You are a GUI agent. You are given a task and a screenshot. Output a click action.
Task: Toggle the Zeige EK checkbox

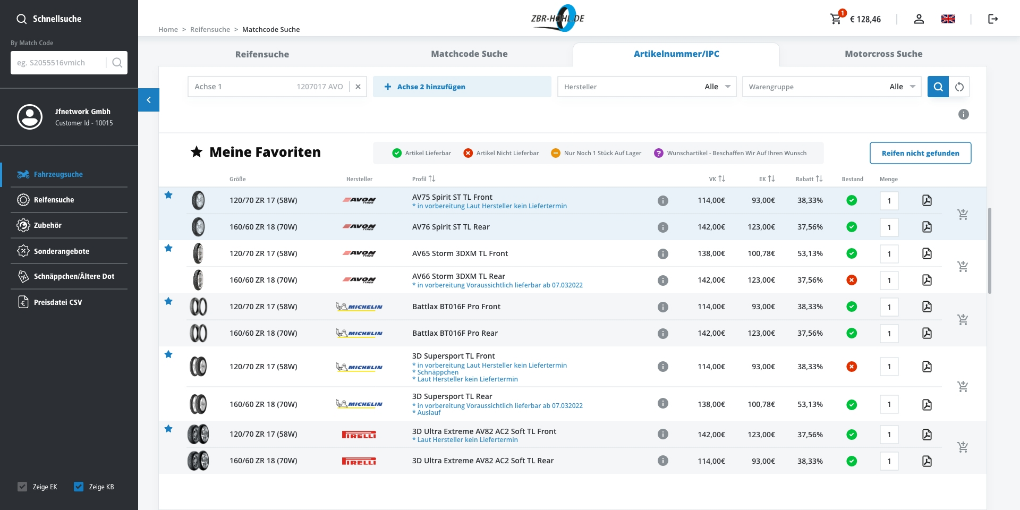[x=22, y=487]
